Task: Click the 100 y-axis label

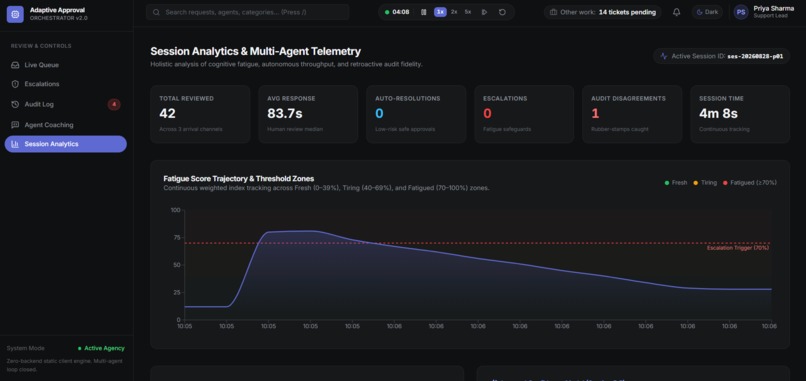Action: pyautogui.click(x=176, y=210)
